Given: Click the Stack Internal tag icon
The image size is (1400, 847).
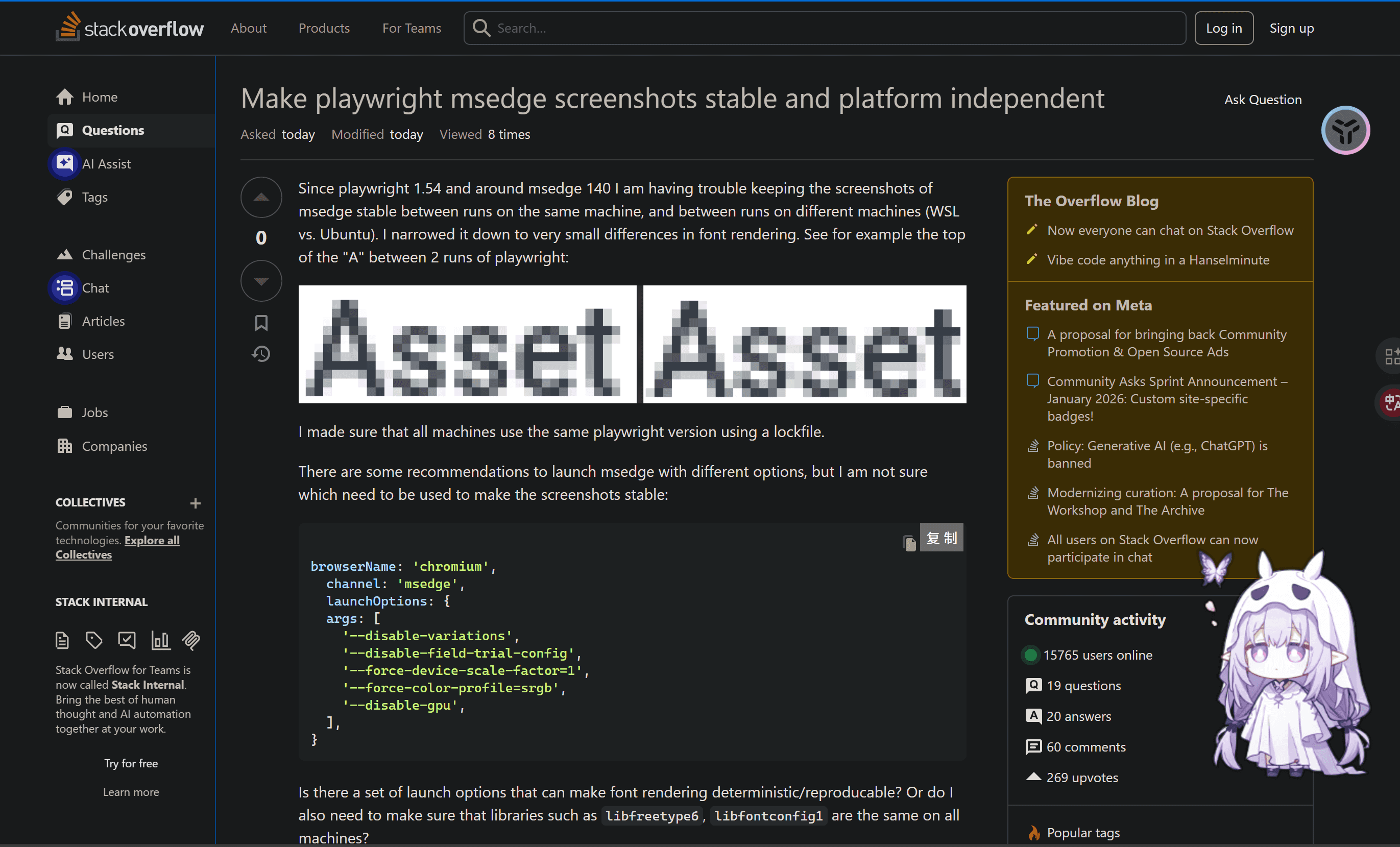Looking at the screenshot, I should coord(94,640).
